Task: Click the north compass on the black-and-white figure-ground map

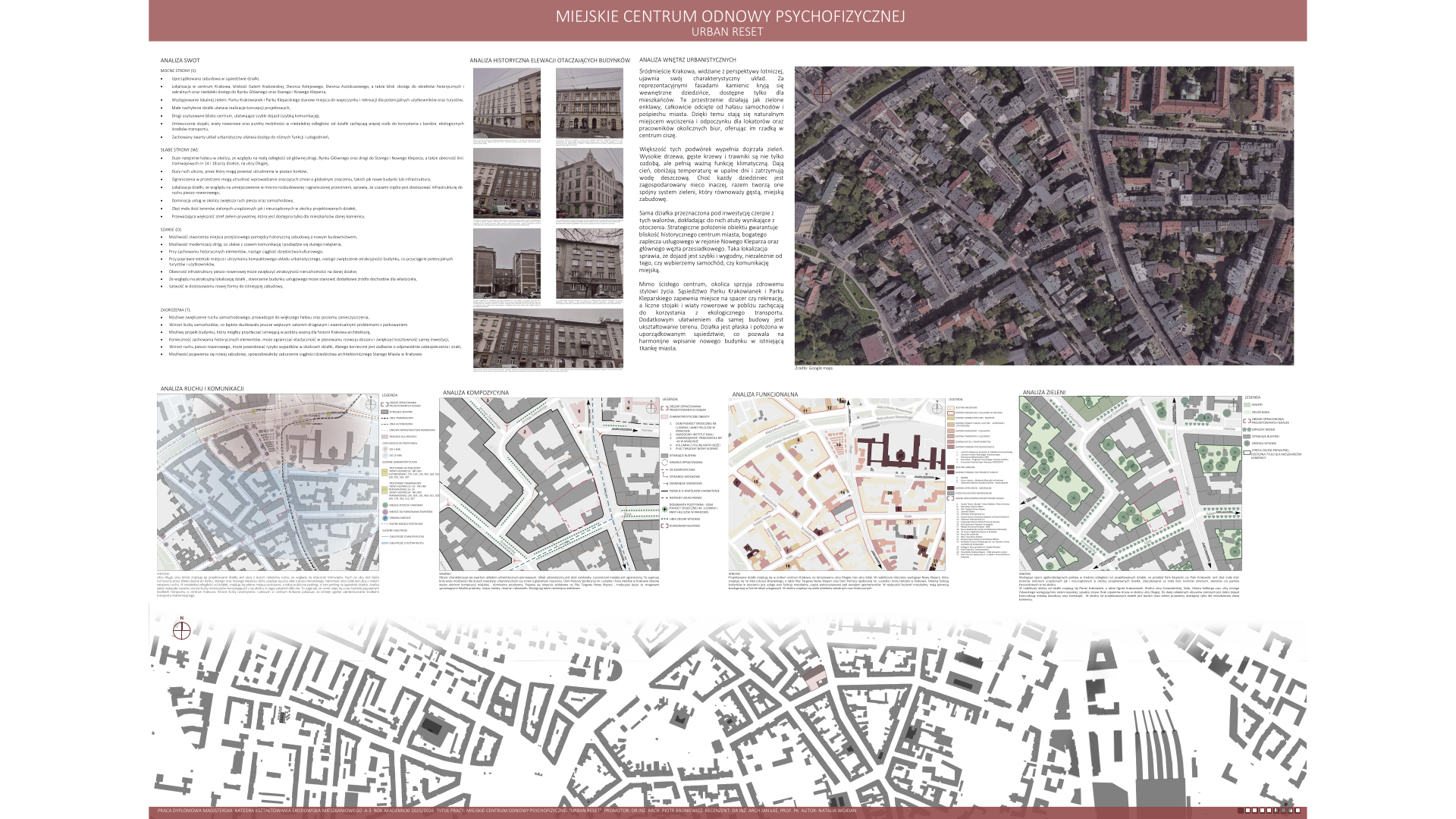Action: coord(181,630)
